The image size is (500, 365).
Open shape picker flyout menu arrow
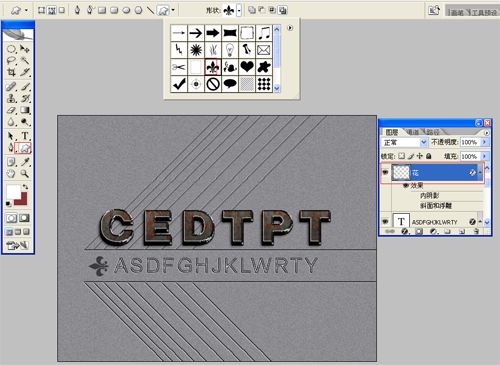click(290, 28)
